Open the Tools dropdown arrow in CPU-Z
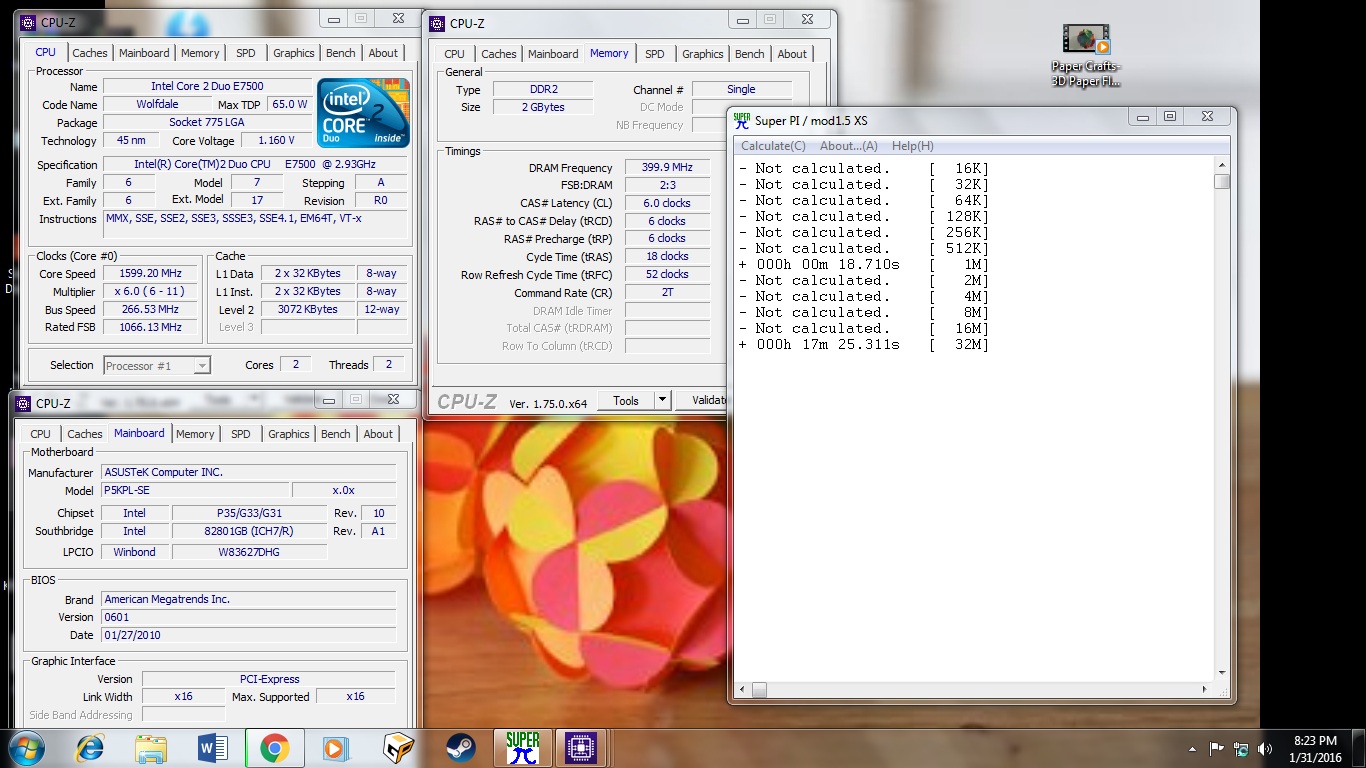 [x=662, y=400]
